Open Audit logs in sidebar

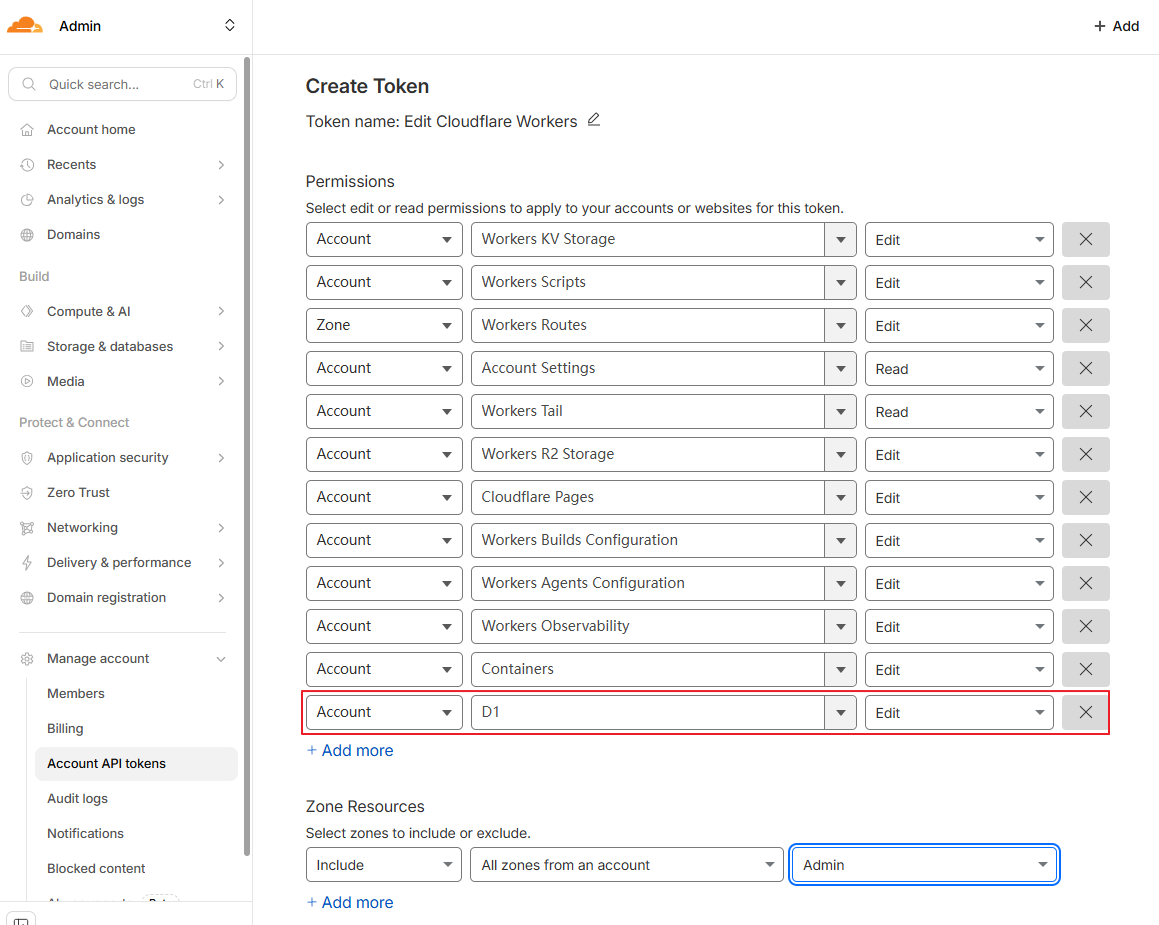pos(77,799)
